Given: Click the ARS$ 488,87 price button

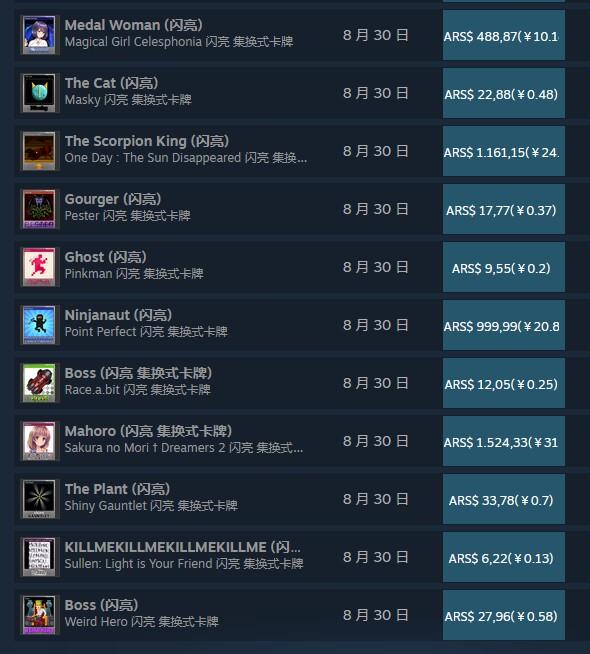Looking at the screenshot, I should pos(504,35).
